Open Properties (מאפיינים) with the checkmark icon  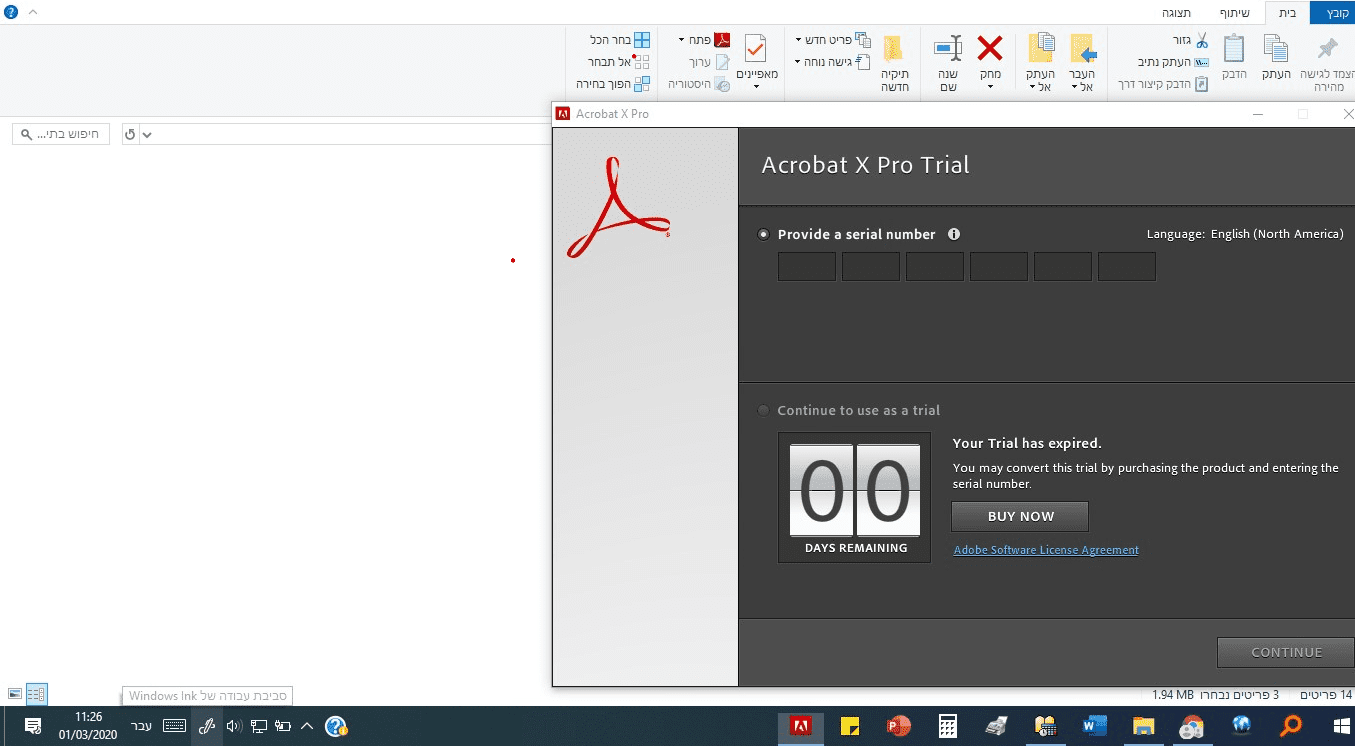[x=756, y=48]
